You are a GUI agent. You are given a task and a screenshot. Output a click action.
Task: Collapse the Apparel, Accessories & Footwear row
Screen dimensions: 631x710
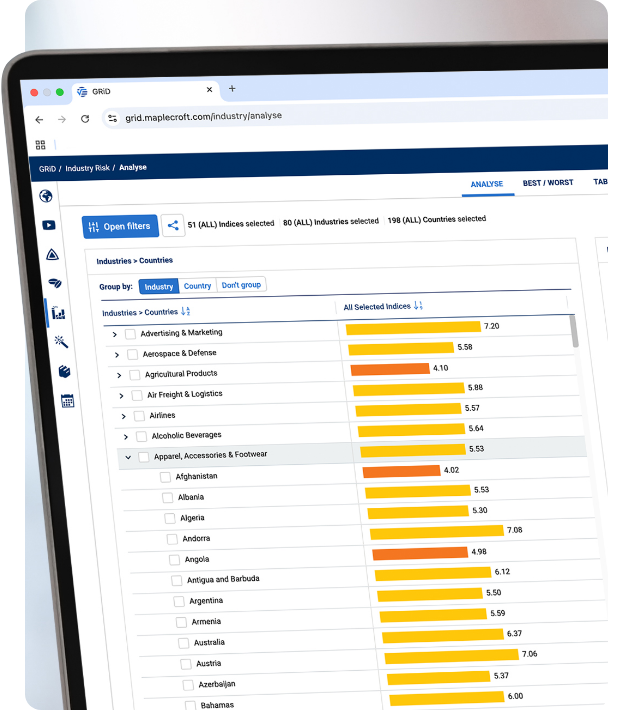(127, 456)
